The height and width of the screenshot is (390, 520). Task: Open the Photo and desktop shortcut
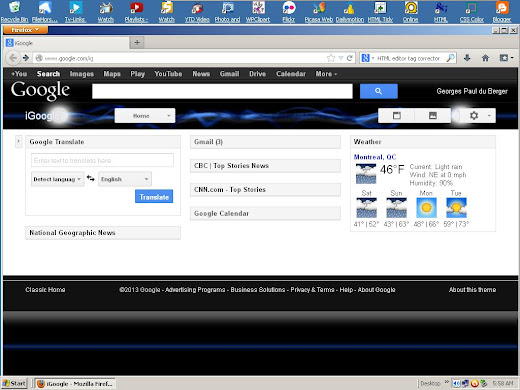click(227, 11)
